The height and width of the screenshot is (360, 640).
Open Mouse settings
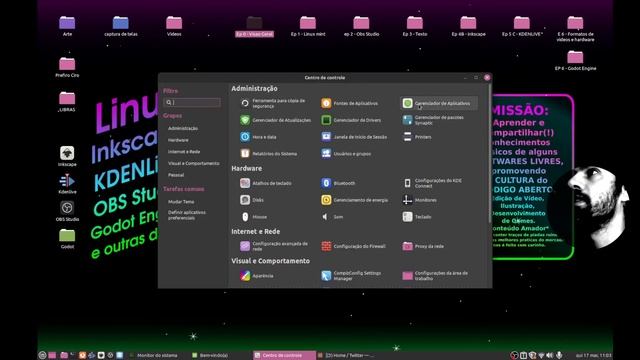[x=254, y=217]
